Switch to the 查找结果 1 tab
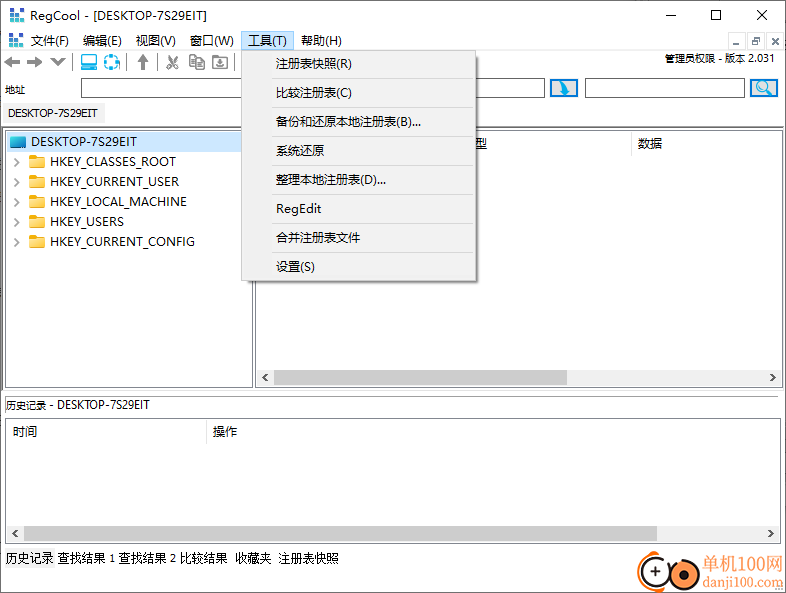Image resolution: width=786 pixels, height=593 pixels. click(x=86, y=558)
